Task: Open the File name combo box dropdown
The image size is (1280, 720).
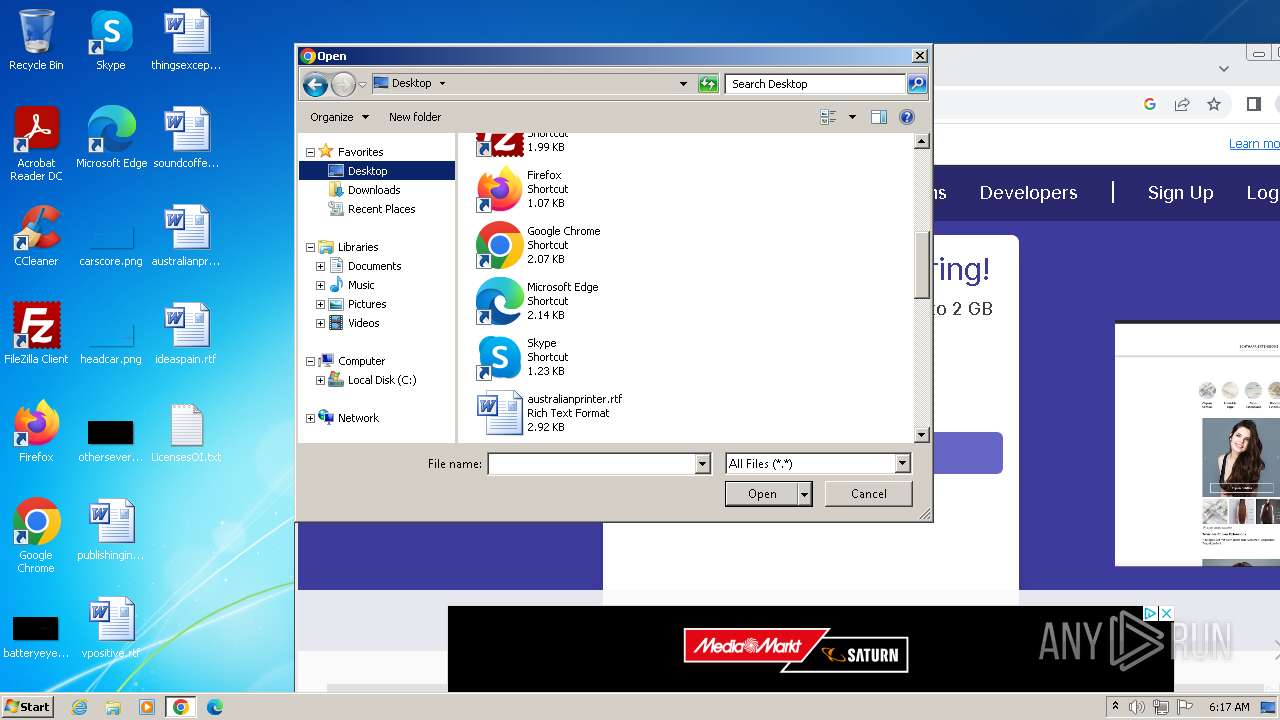Action: [702, 464]
